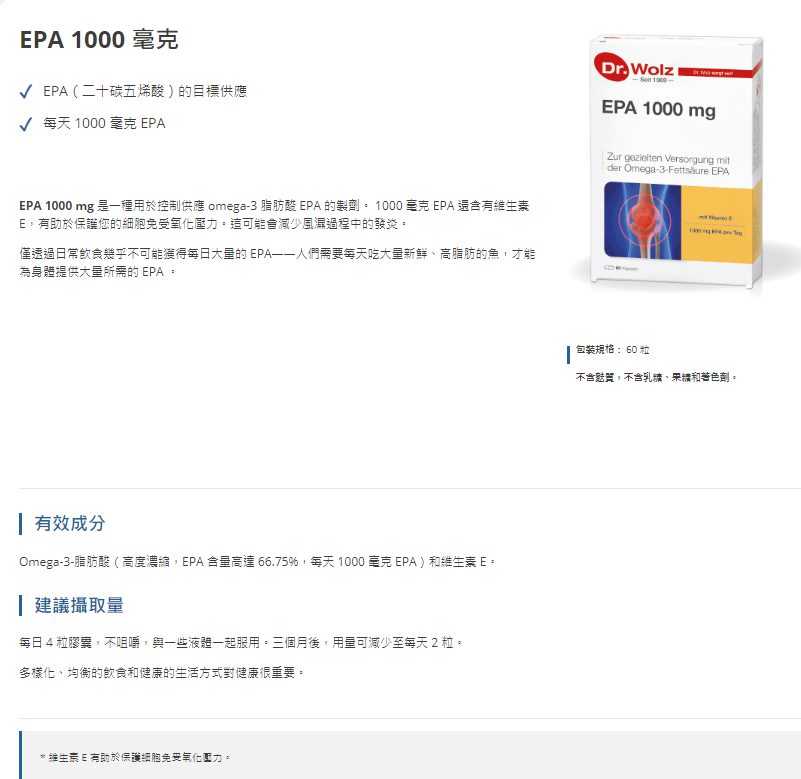Click the Omega-3-脂肪酸 ingredients sentence
801x779 pixels.
click(x=257, y=562)
